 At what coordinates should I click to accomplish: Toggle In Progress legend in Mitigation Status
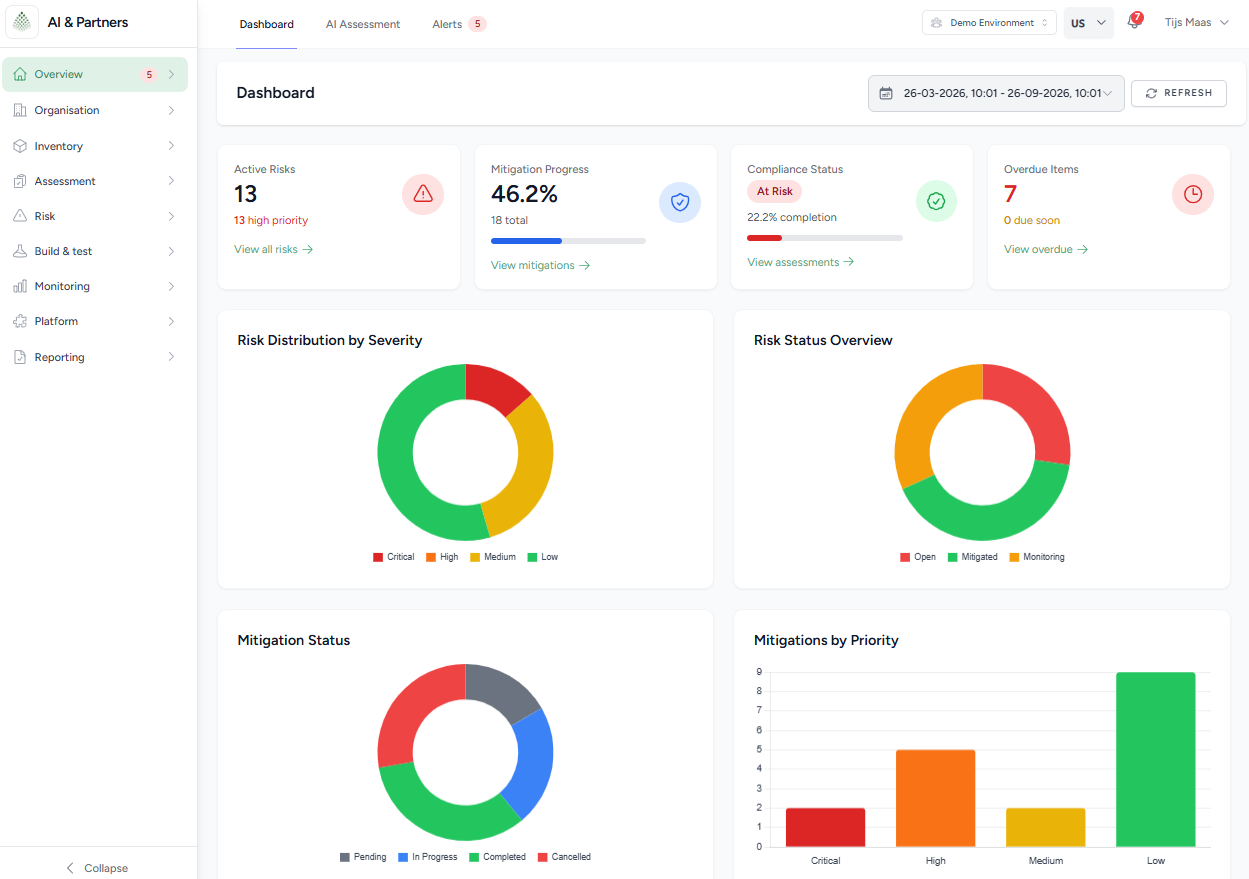point(428,857)
